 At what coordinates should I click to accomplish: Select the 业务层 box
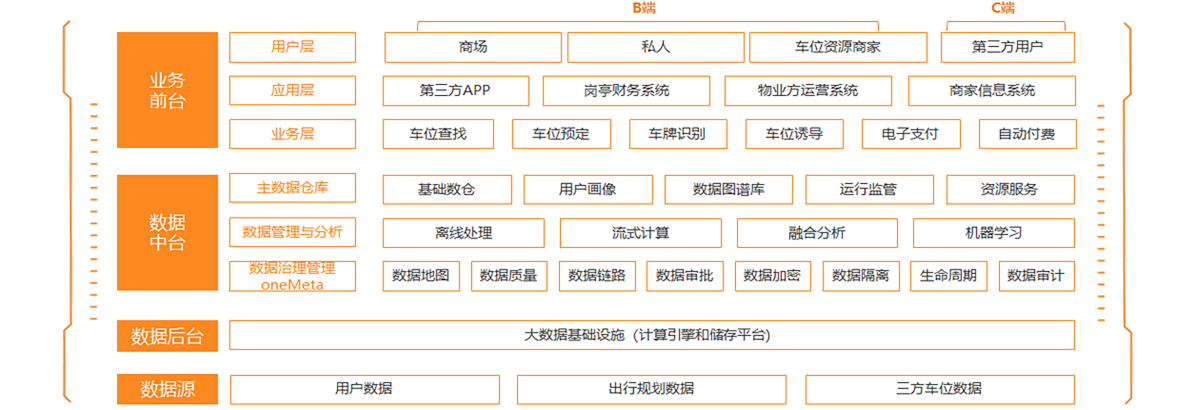coord(292,133)
